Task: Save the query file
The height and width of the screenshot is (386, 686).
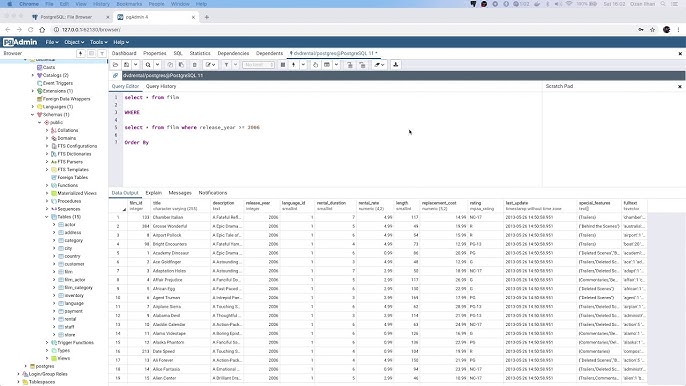Action: tap(126, 65)
